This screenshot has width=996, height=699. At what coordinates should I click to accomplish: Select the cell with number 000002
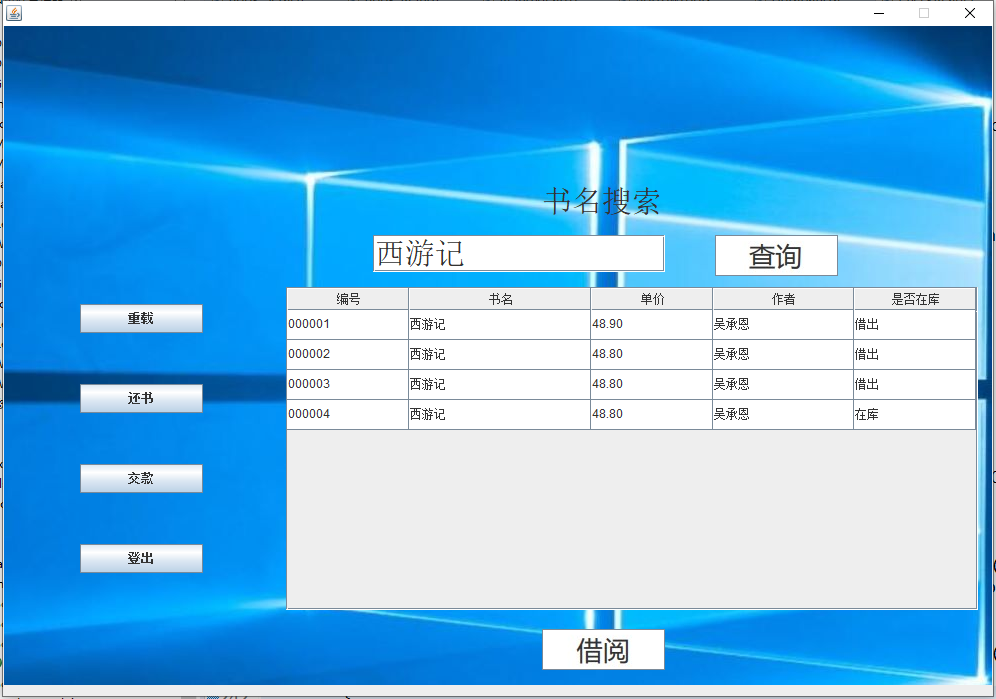coord(347,354)
